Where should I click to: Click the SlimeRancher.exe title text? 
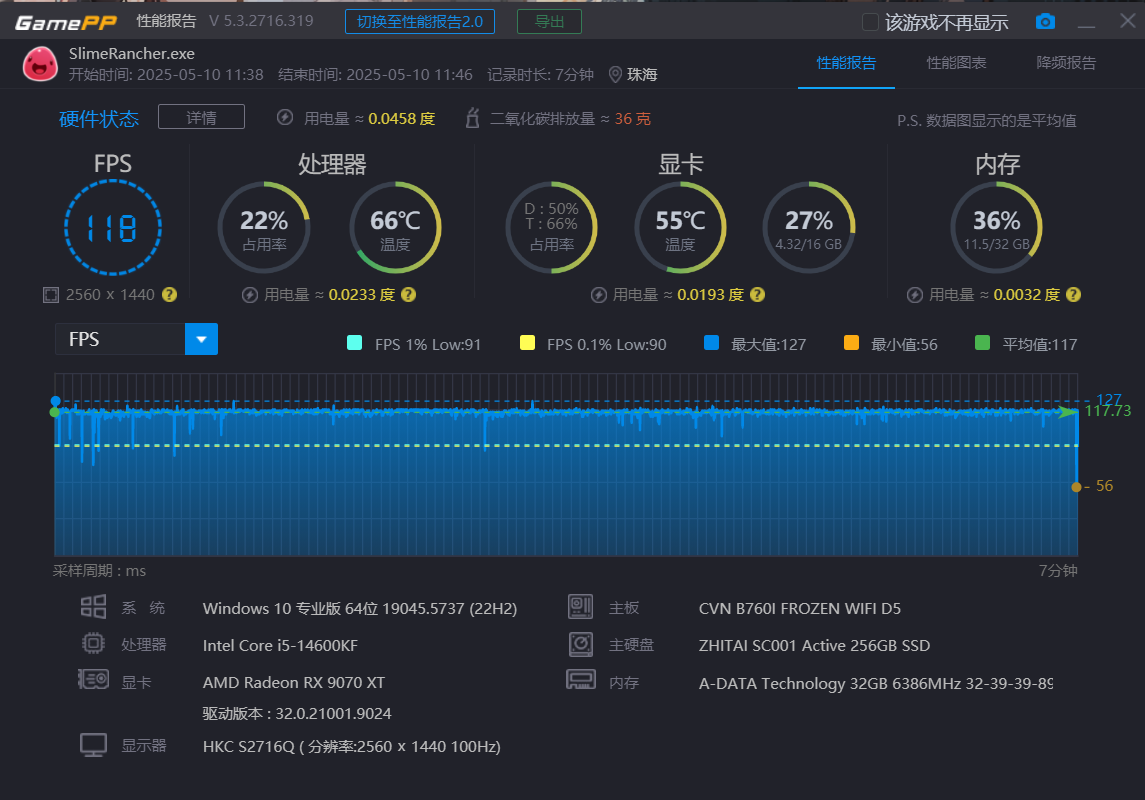[x=131, y=53]
